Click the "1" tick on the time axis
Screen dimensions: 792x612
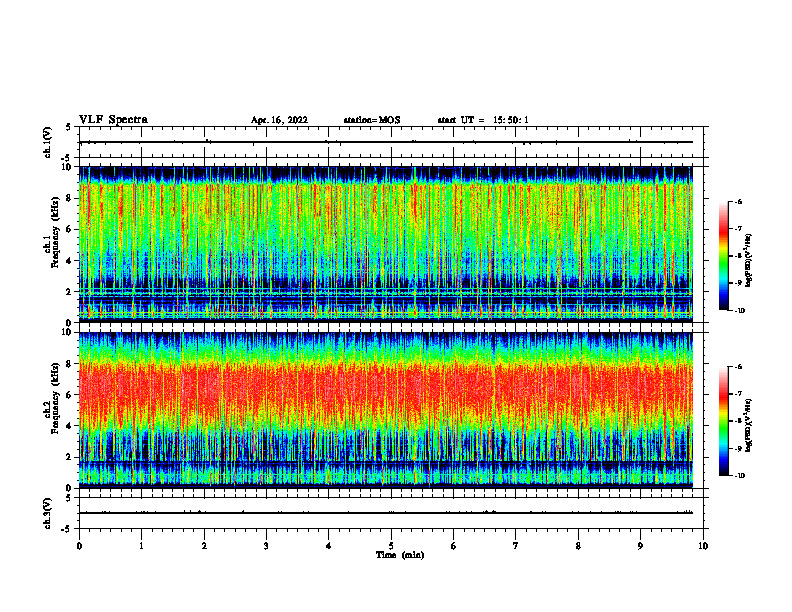(141, 546)
